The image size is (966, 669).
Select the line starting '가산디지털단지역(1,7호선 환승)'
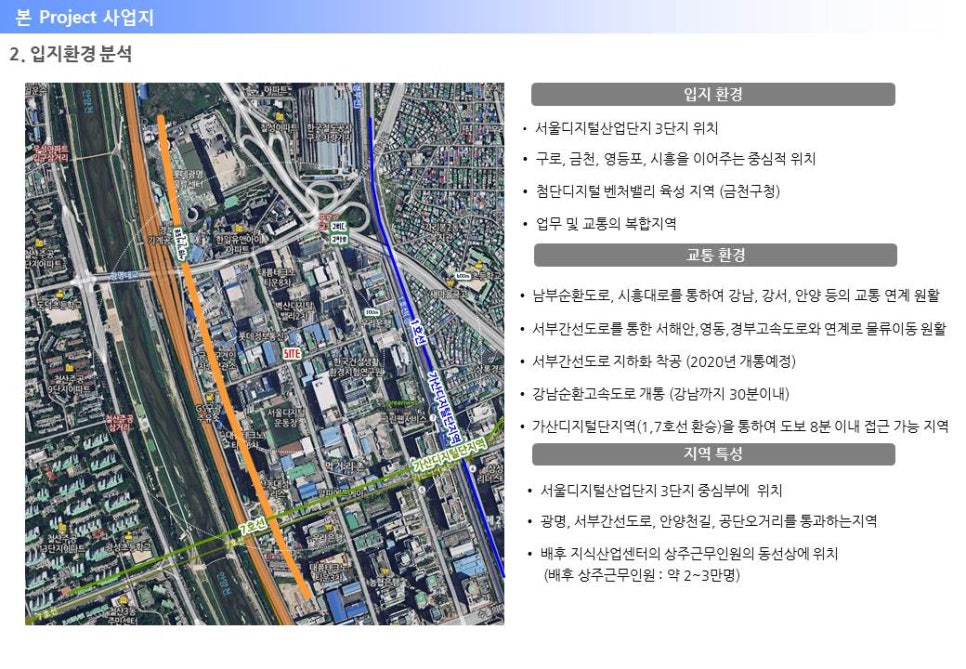coord(741,426)
